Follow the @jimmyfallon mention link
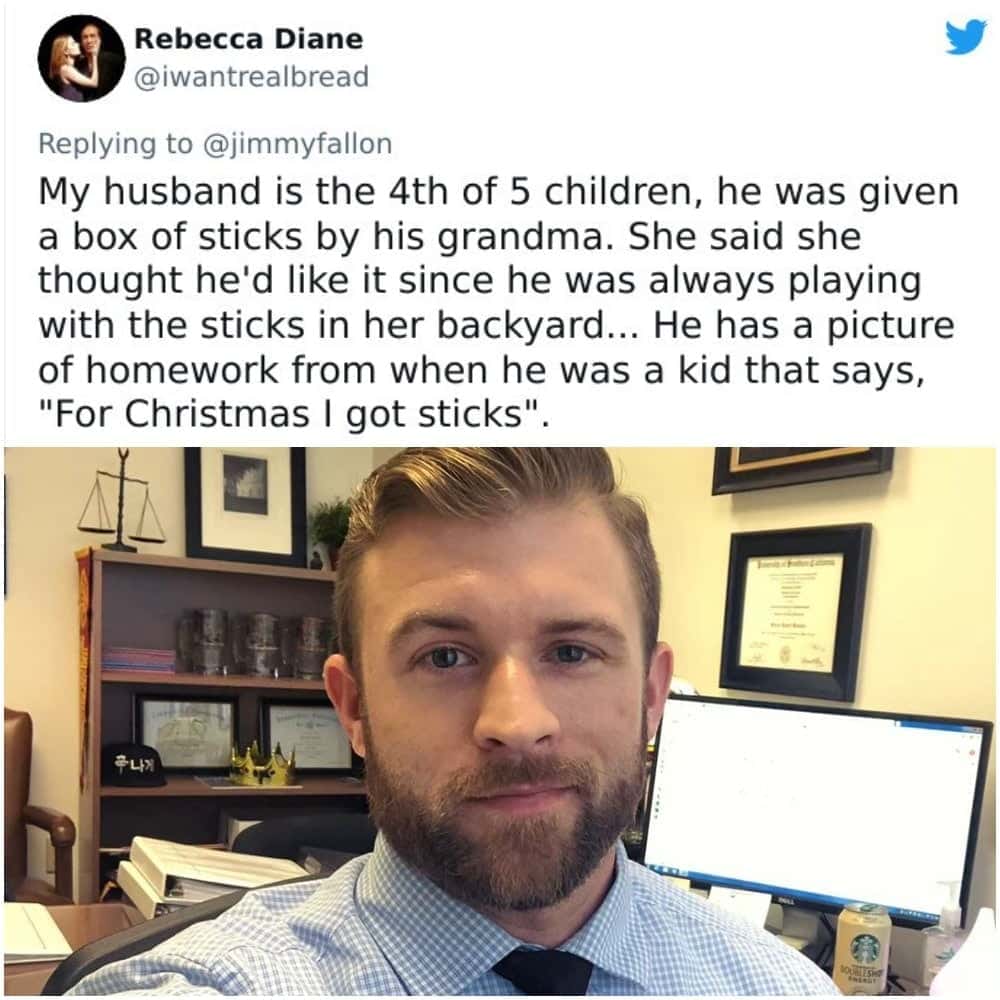 [x=297, y=143]
